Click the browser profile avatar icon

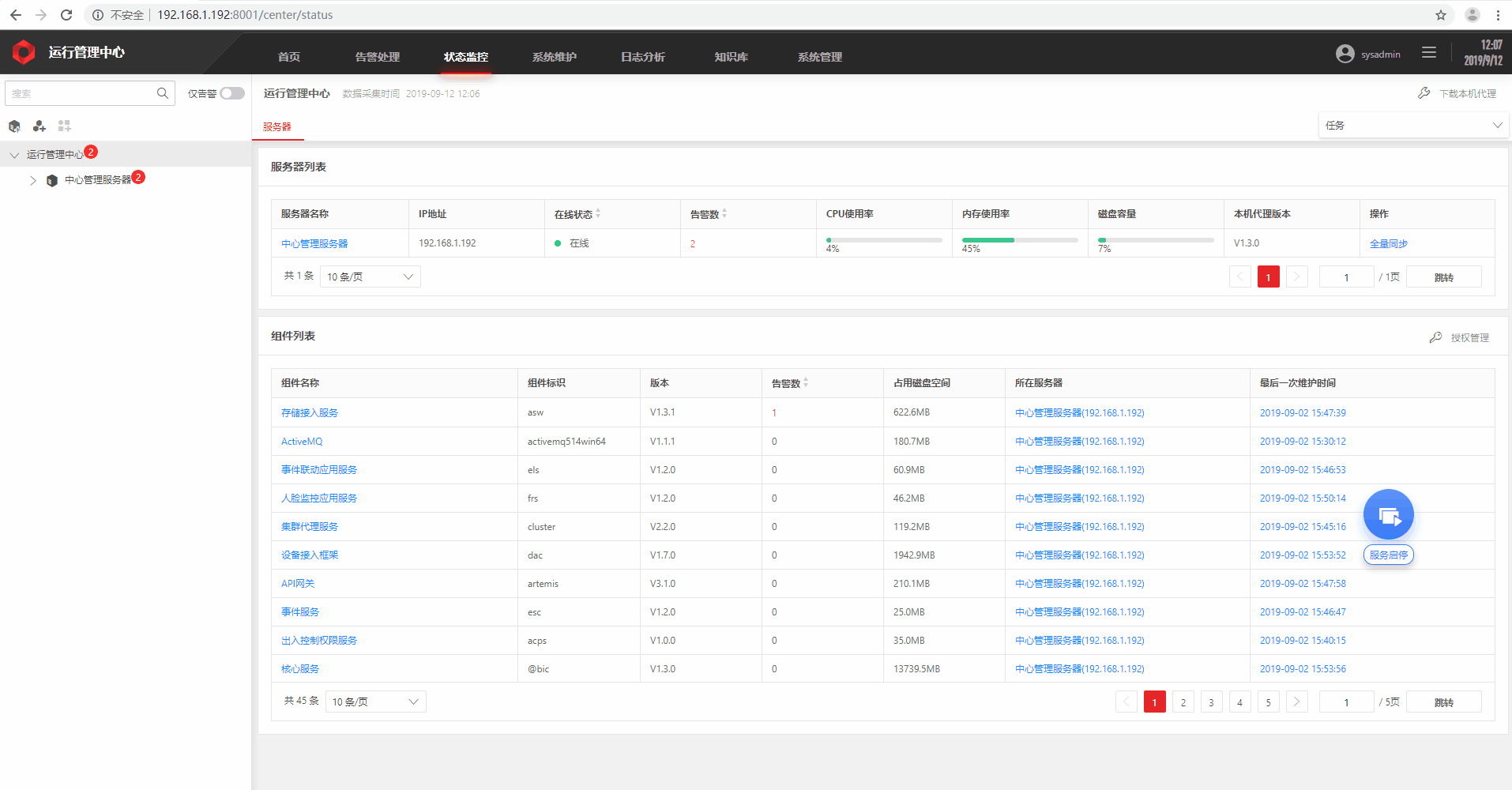1473,15
